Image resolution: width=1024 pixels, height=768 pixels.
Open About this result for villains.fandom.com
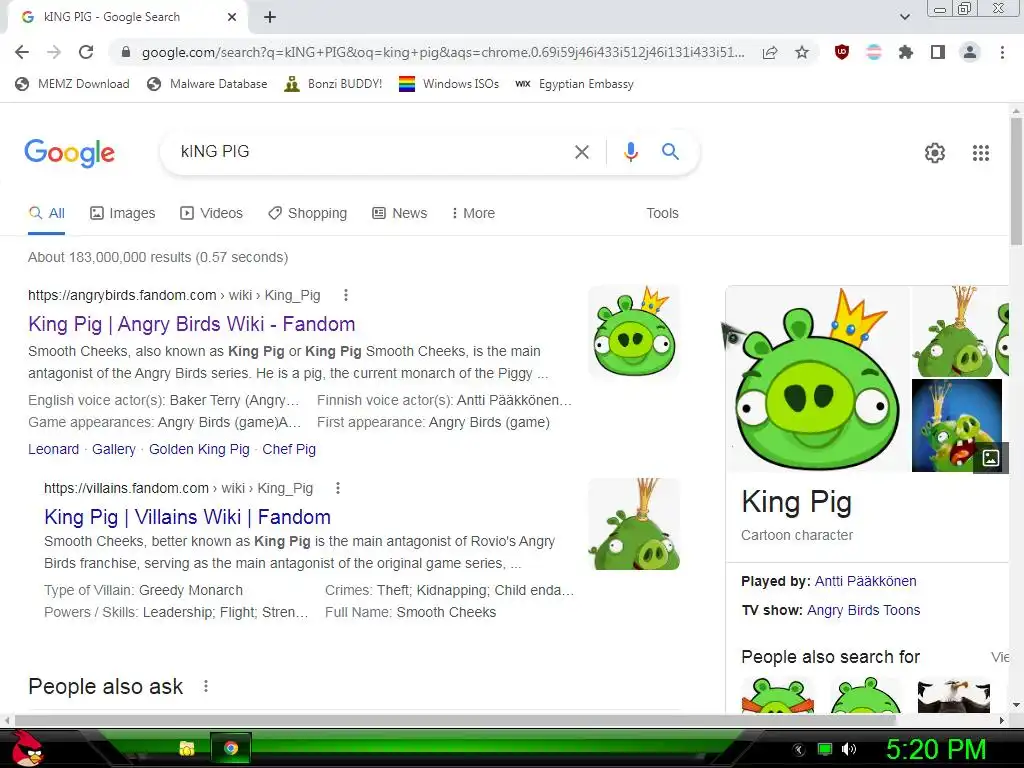pos(338,488)
